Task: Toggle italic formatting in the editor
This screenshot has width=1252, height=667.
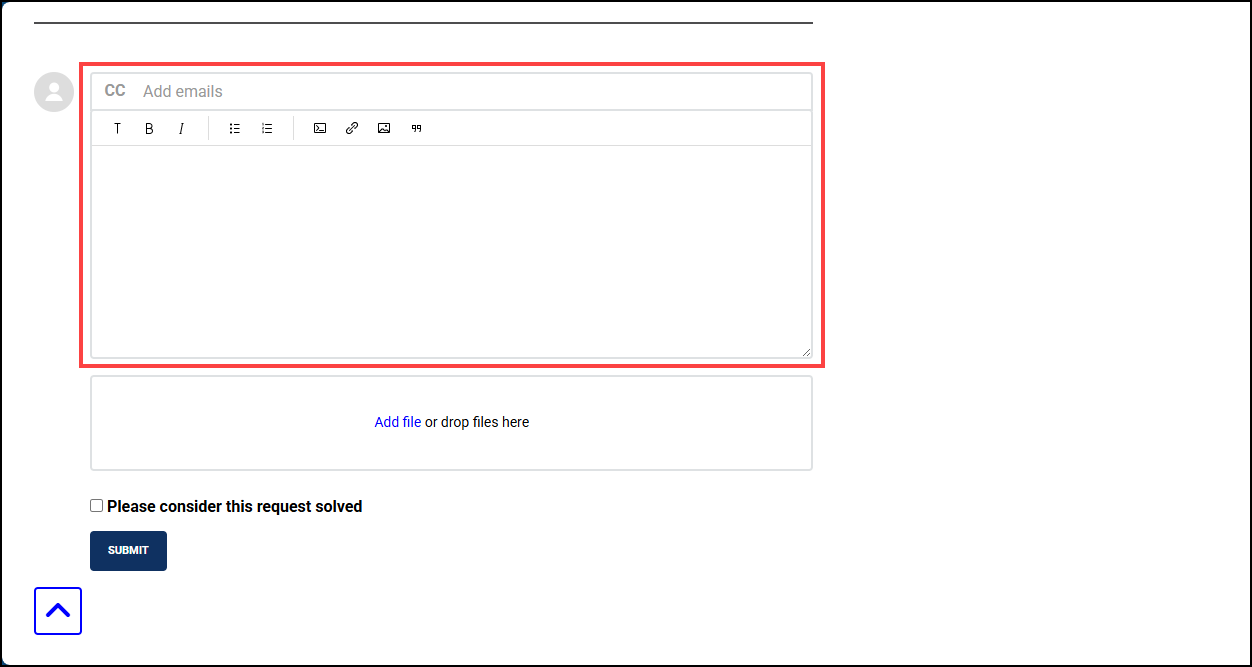Action: click(x=181, y=128)
